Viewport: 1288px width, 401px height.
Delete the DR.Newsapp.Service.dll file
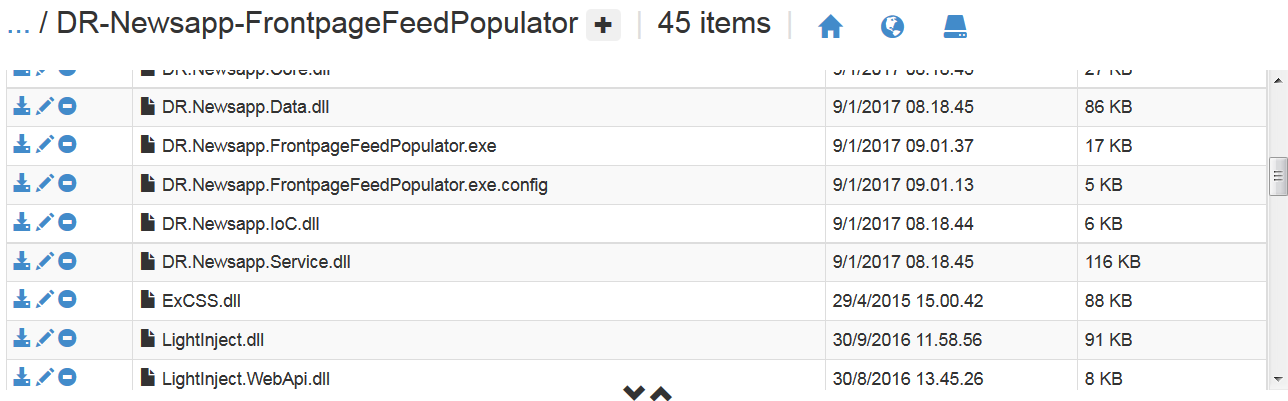67,262
